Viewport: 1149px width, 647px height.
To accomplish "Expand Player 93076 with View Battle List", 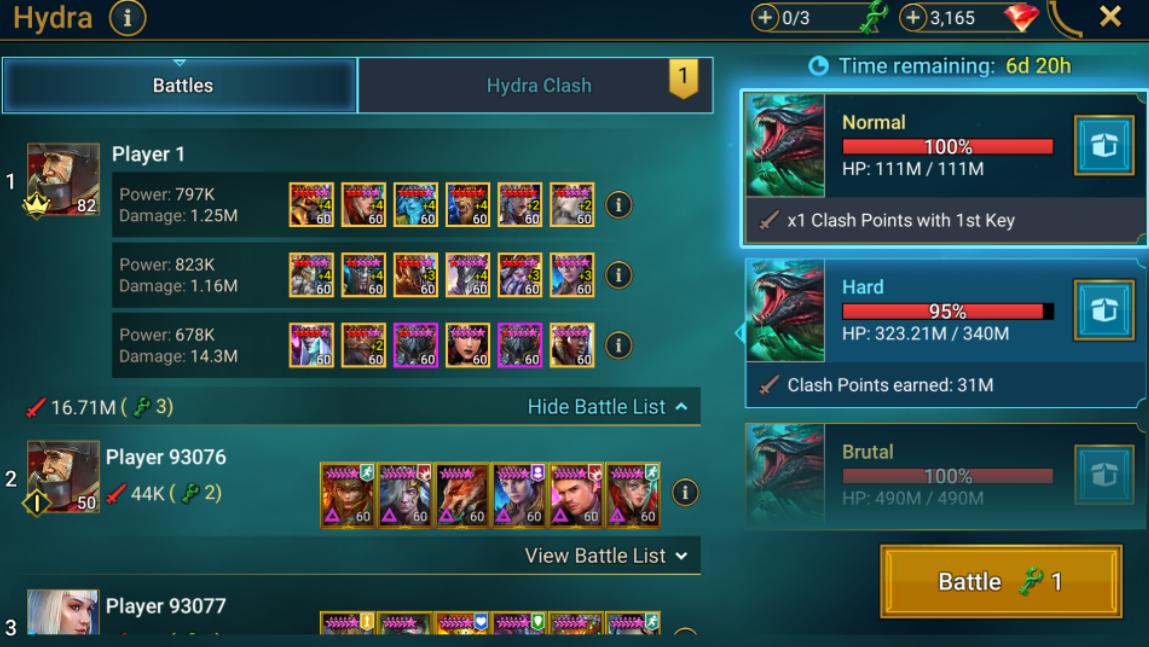I will pyautogui.click(x=606, y=556).
